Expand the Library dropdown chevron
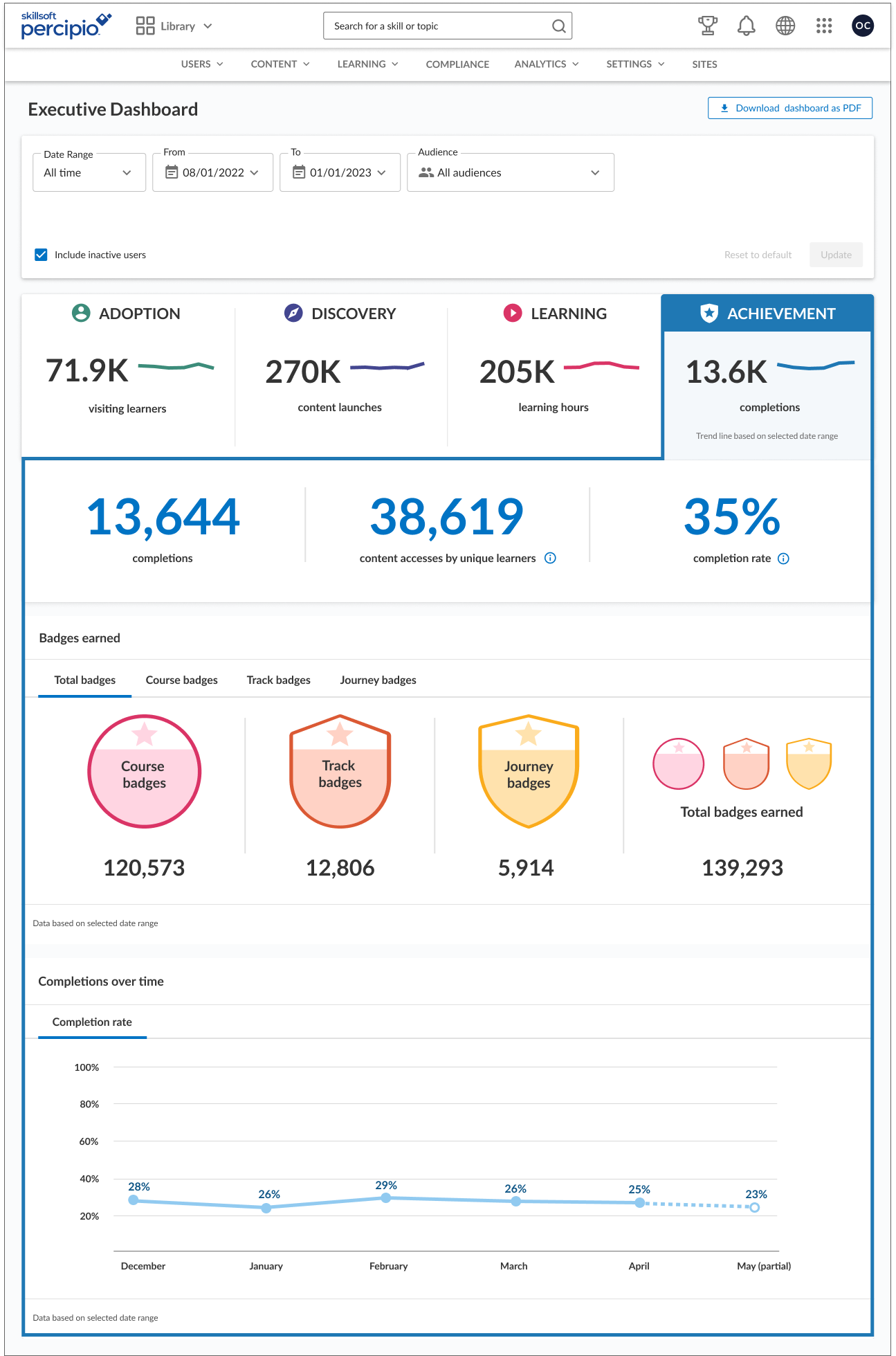The height and width of the screenshot is (1356, 896). (x=208, y=26)
